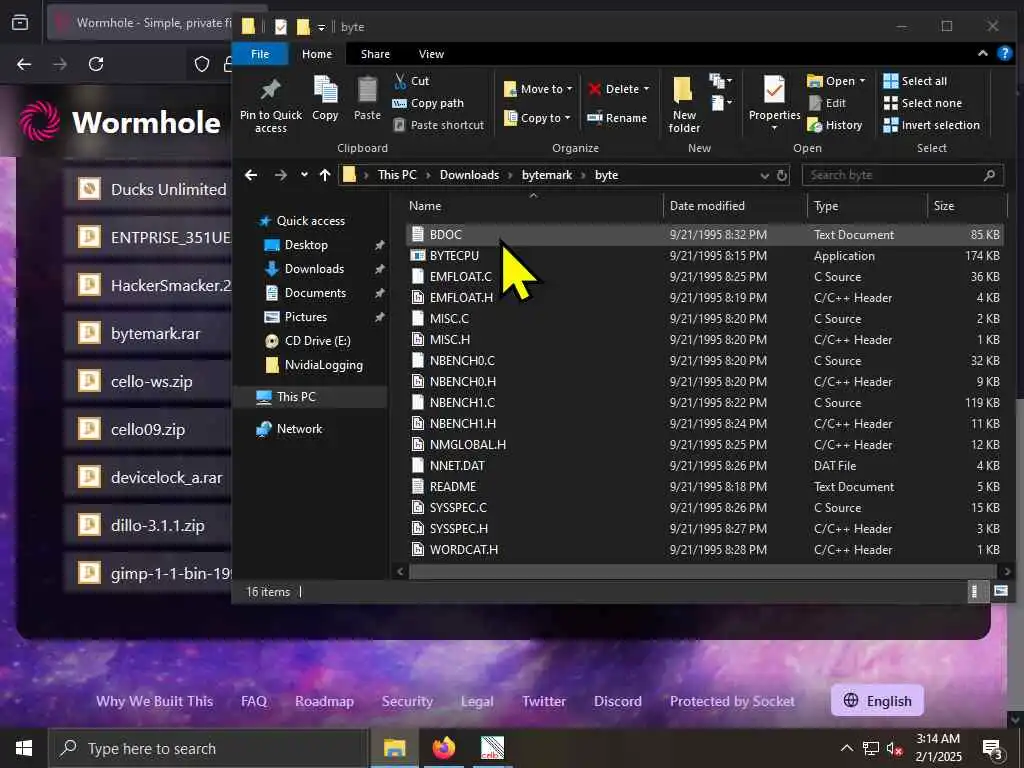Click Downloads in address breadcrumb
The width and height of the screenshot is (1024, 768).
point(469,175)
